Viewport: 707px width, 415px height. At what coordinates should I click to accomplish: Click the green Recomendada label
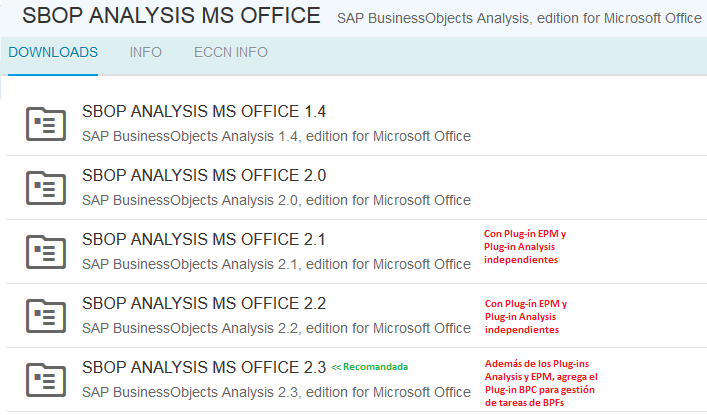tap(370, 368)
